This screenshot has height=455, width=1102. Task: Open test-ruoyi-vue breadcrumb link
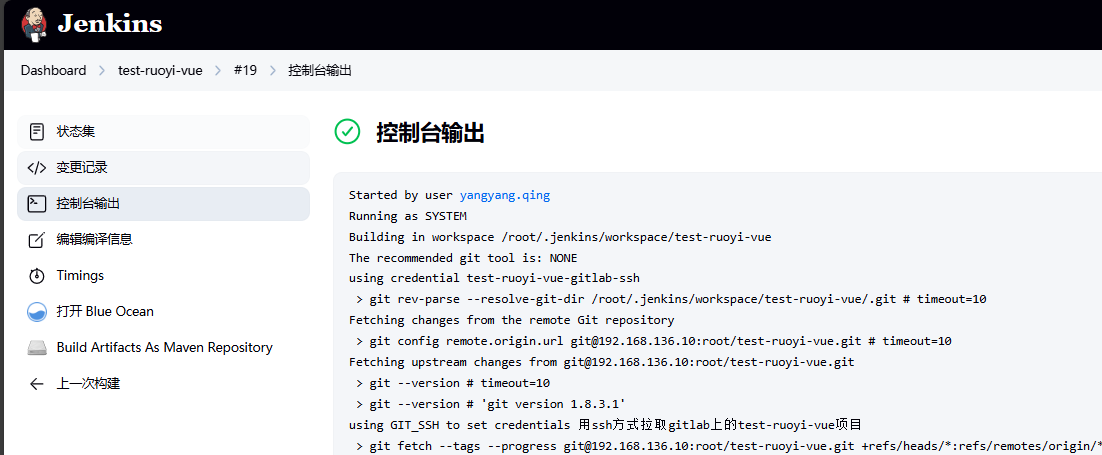coord(160,70)
